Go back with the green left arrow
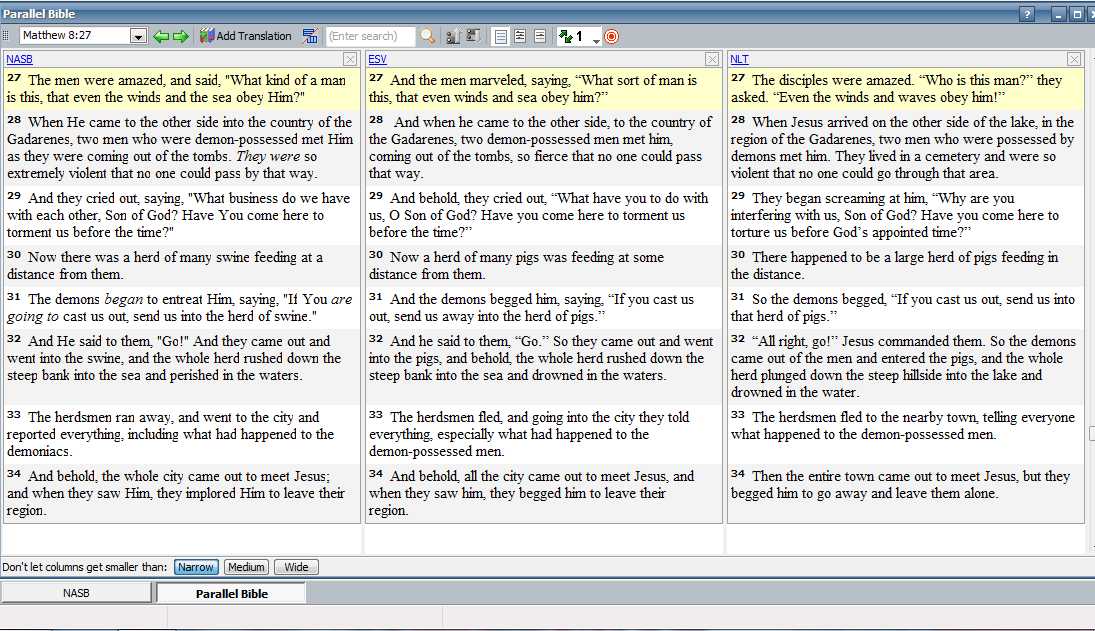Viewport: 1095px width, 631px height. click(161, 36)
